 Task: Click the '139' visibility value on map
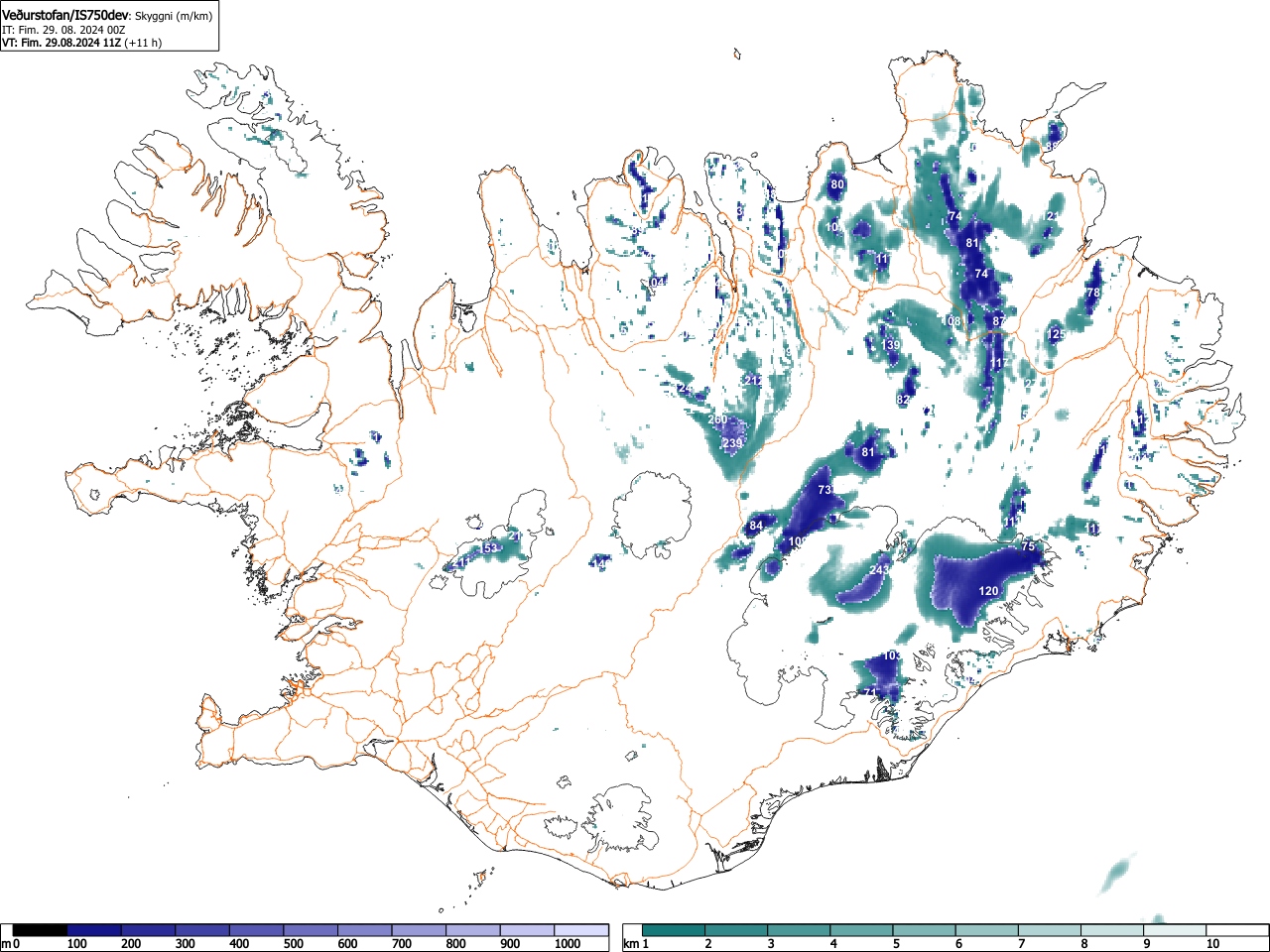[x=891, y=345]
